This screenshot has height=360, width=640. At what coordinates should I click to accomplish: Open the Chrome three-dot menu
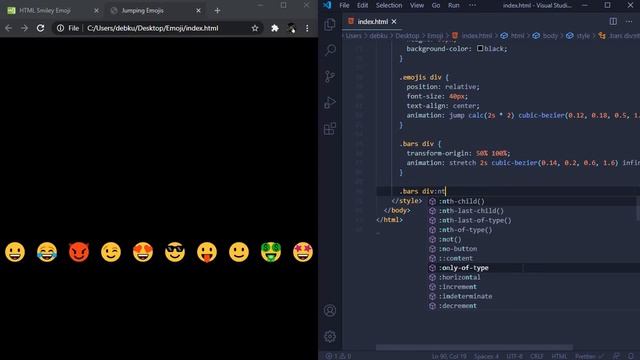307,28
